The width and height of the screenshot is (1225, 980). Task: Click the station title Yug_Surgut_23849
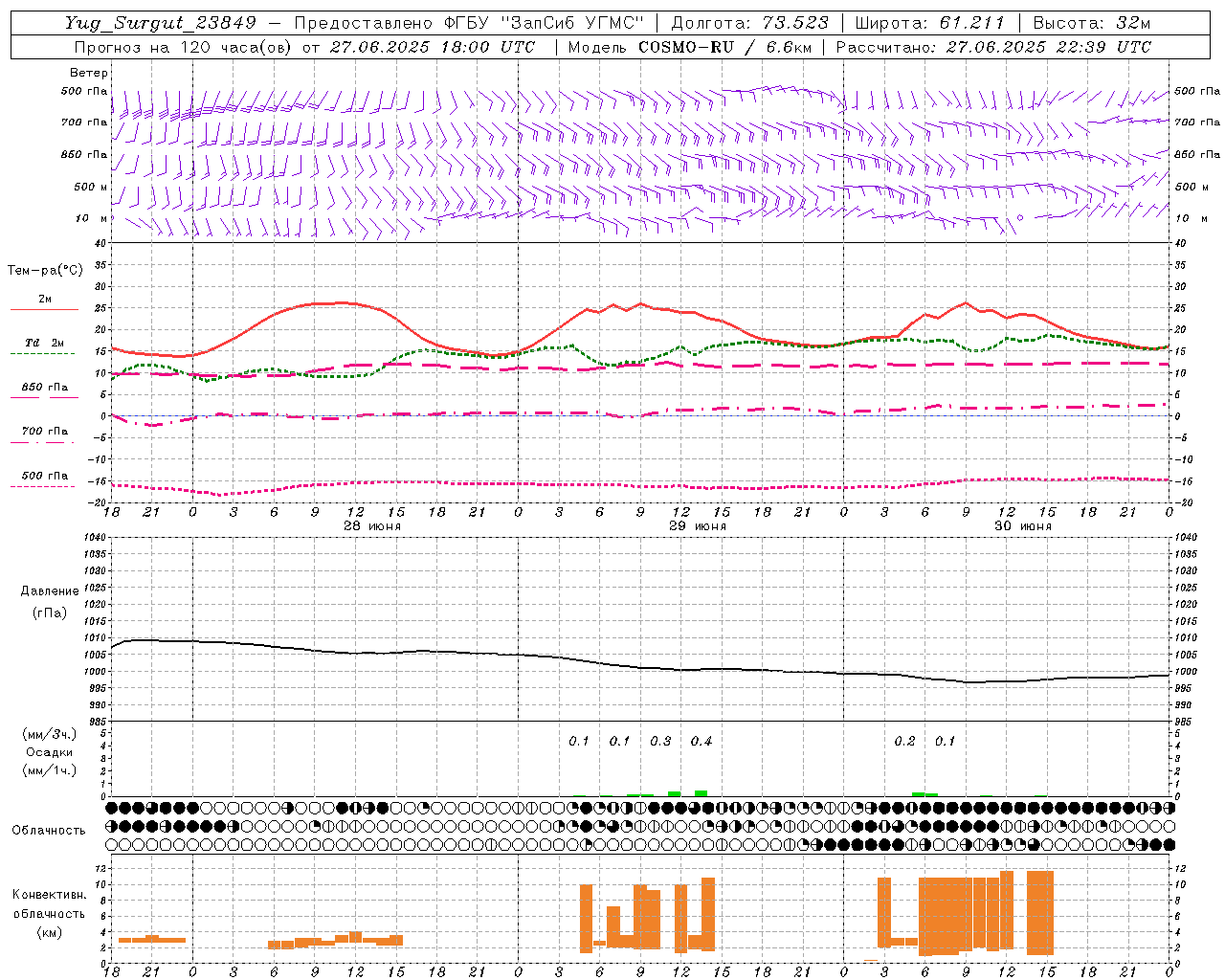tap(161, 23)
